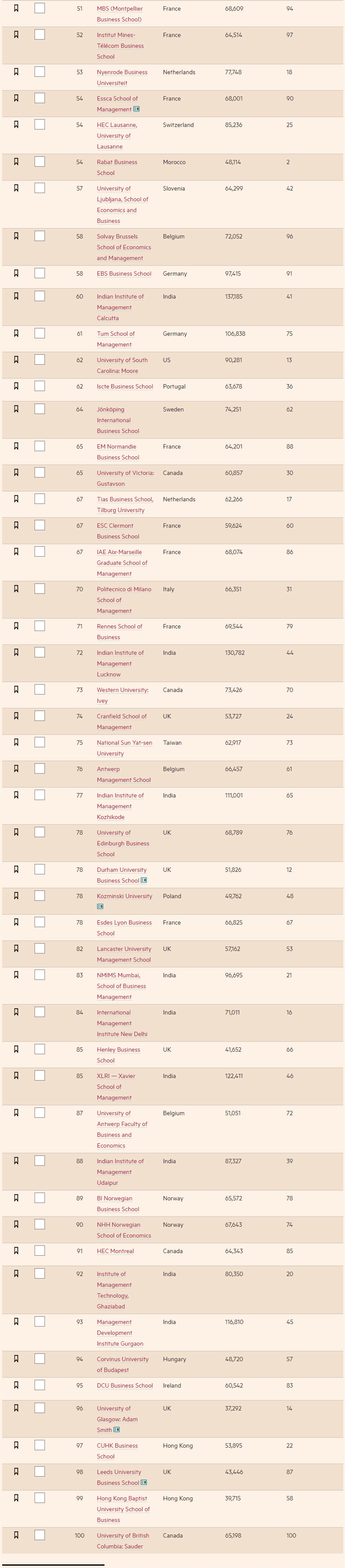
Task: Bookmark the Institut Mines-Télécom Business School row
Action: (16, 35)
